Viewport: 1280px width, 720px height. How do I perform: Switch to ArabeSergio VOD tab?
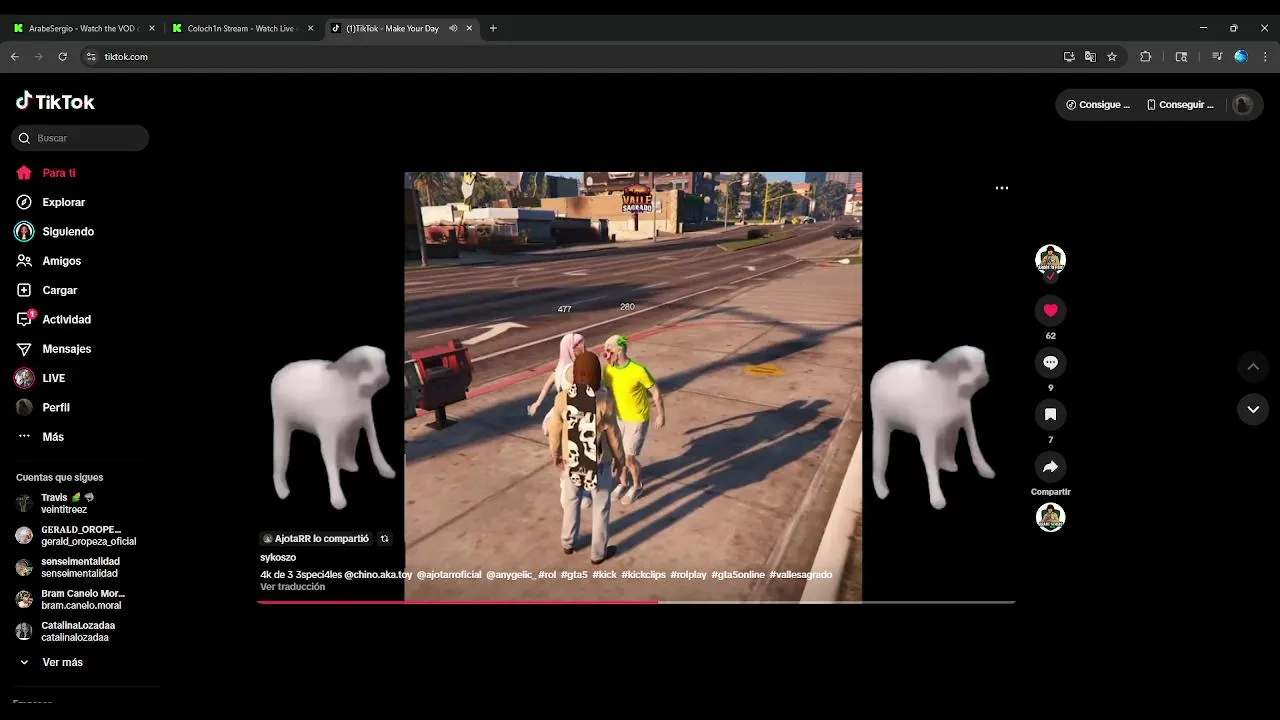pyautogui.click(x=82, y=28)
